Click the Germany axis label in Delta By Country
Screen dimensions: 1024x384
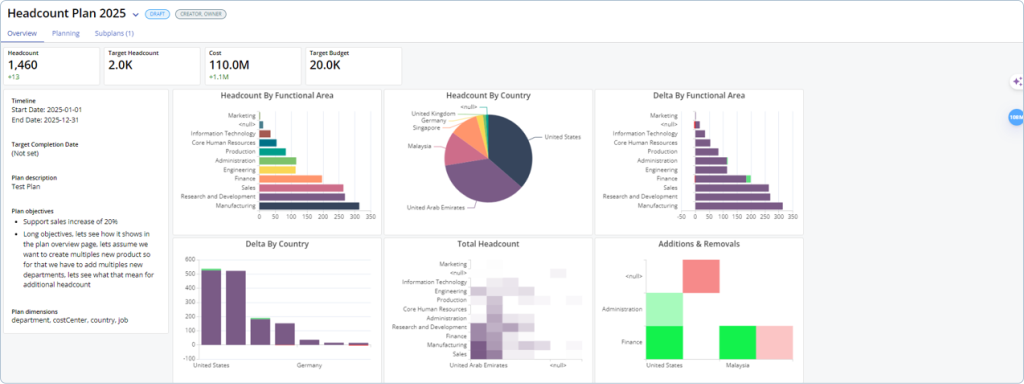pyautogui.click(x=309, y=365)
